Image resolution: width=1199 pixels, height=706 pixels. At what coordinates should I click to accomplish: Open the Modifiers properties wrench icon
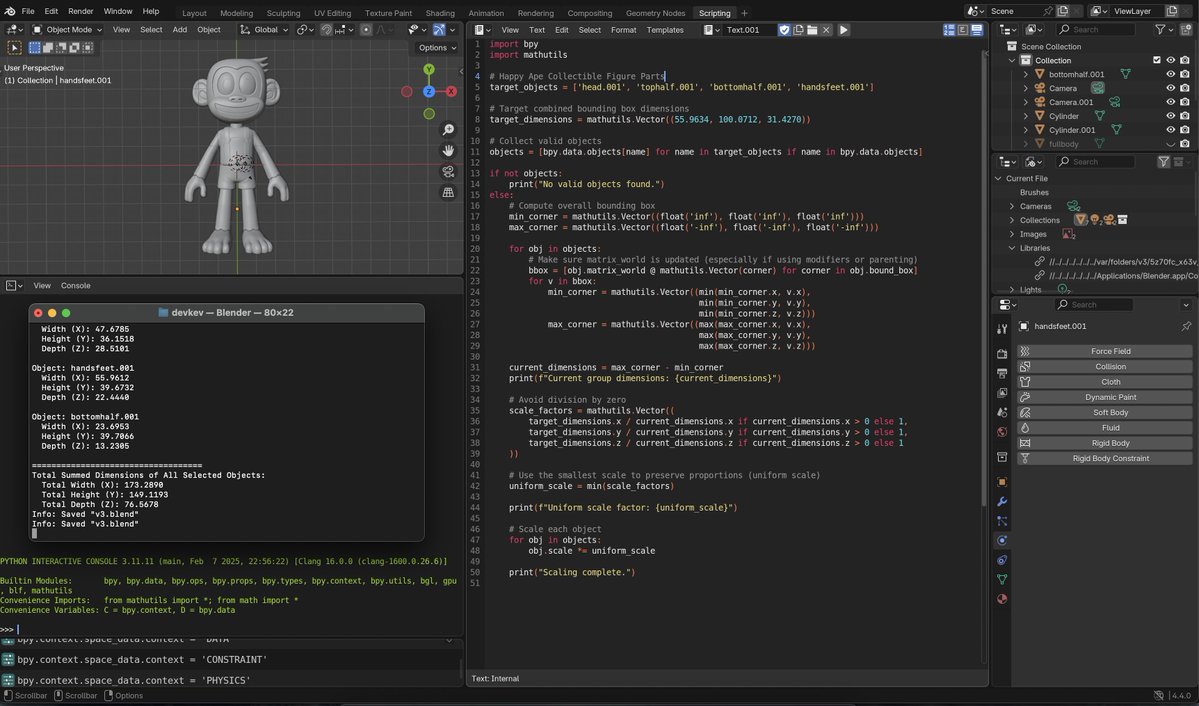[1002, 502]
